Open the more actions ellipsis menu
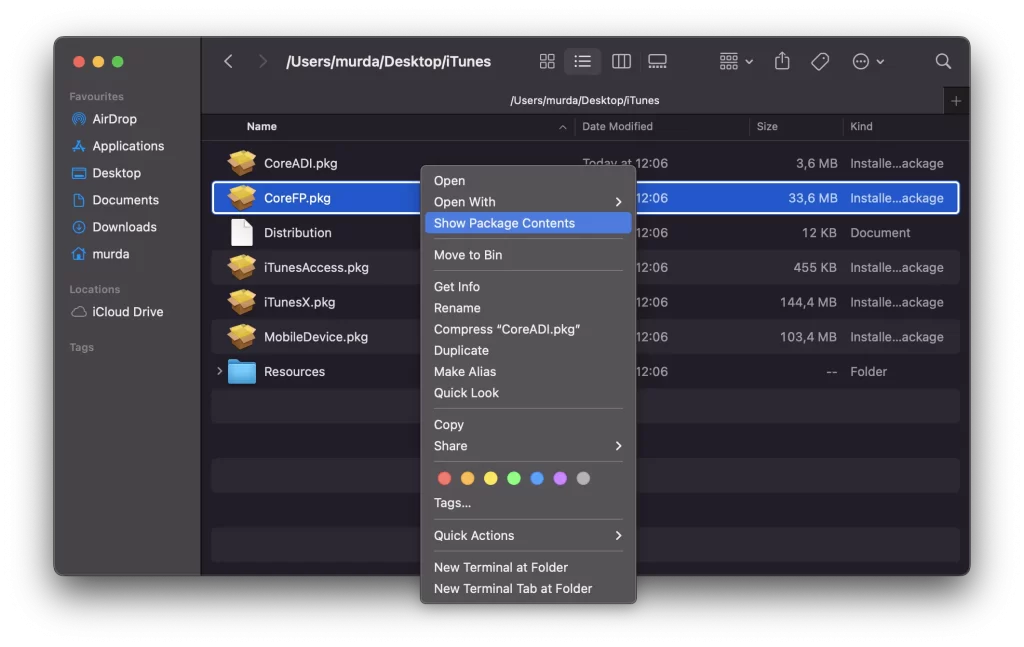 pyautogui.click(x=867, y=62)
